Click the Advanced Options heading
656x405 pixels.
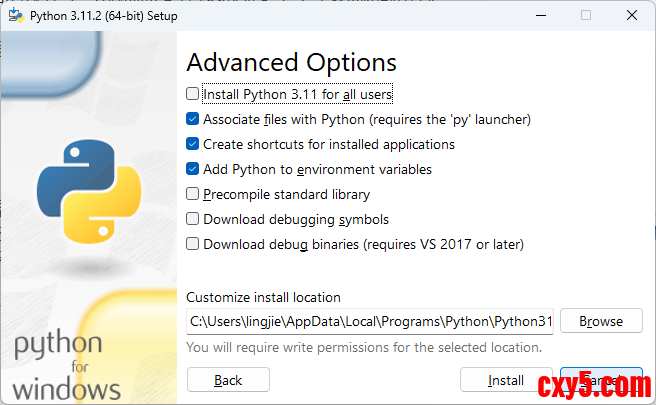pyautogui.click(x=291, y=62)
